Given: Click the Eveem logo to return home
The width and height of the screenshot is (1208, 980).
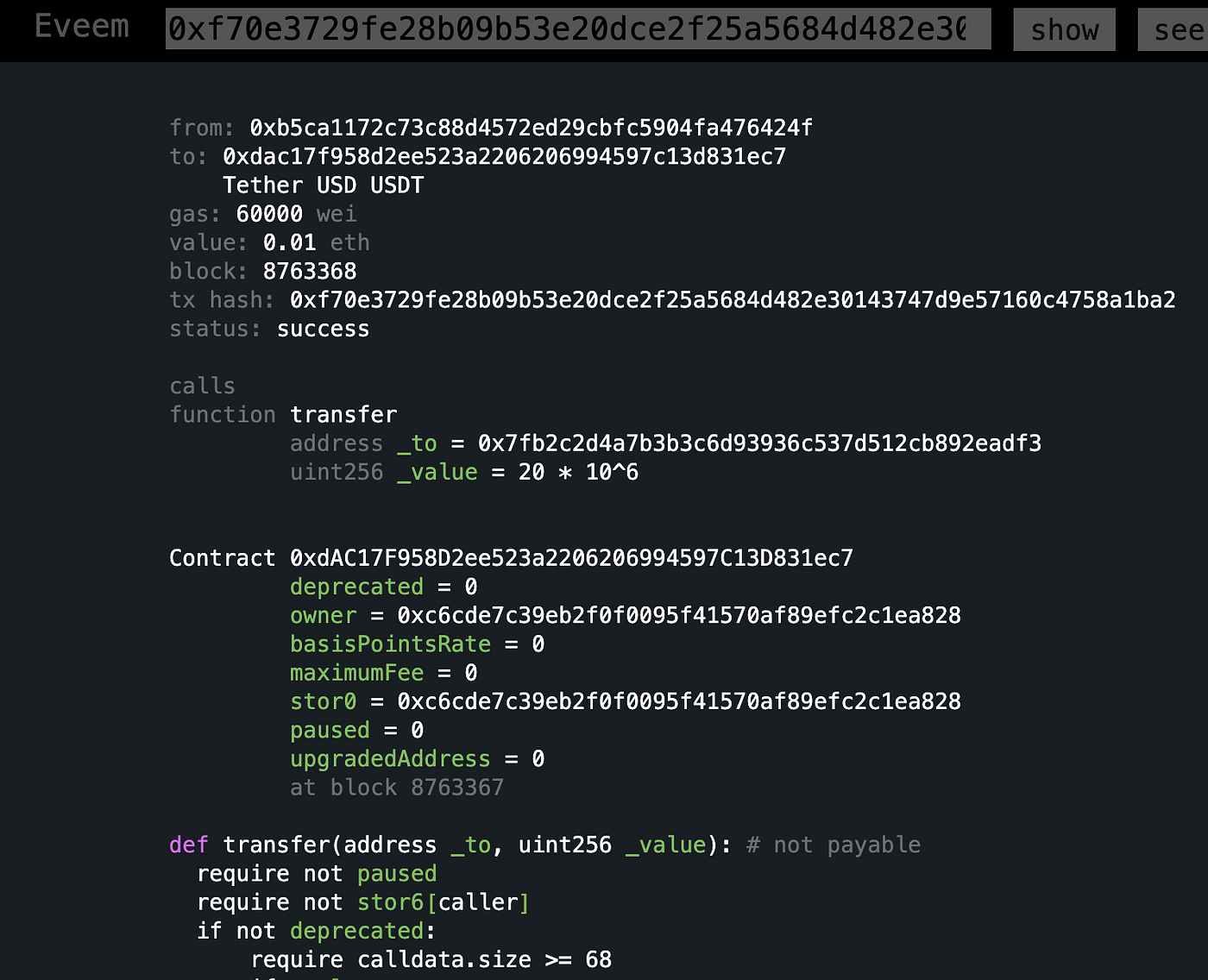Looking at the screenshot, I should [81, 27].
